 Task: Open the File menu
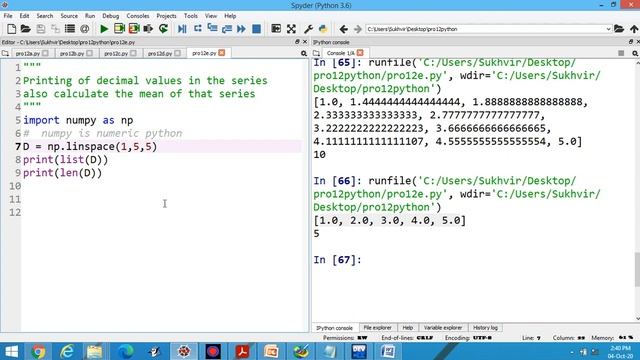(8, 16)
